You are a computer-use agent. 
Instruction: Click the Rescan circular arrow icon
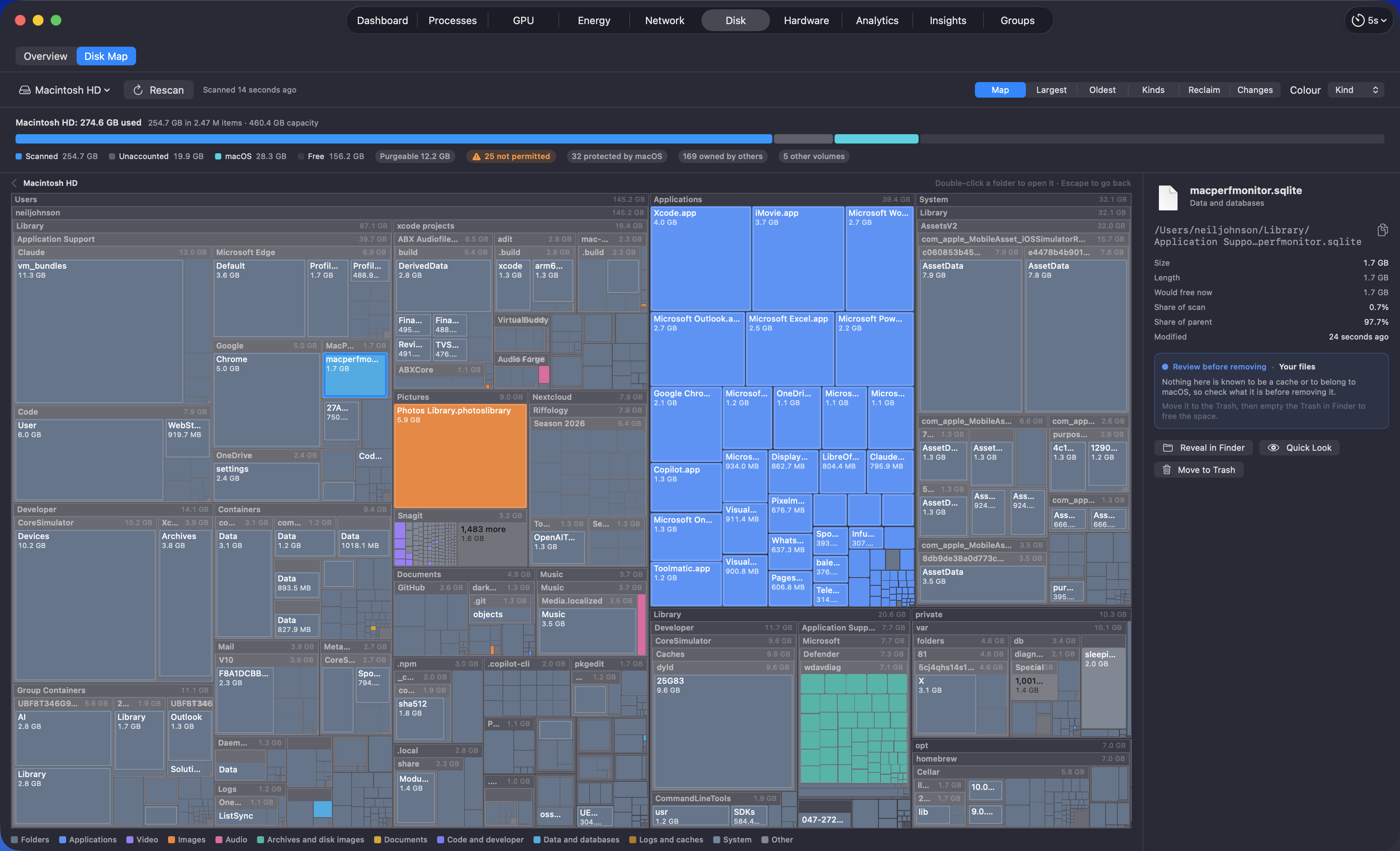tap(138, 90)
